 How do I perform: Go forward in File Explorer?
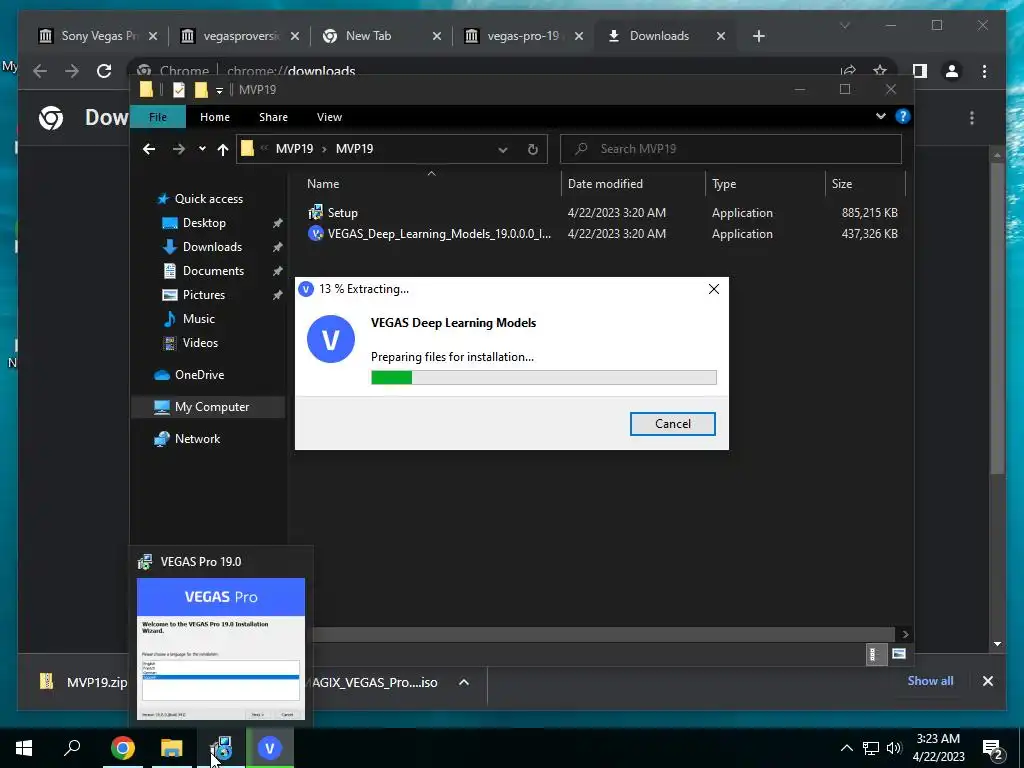[178, 149]
